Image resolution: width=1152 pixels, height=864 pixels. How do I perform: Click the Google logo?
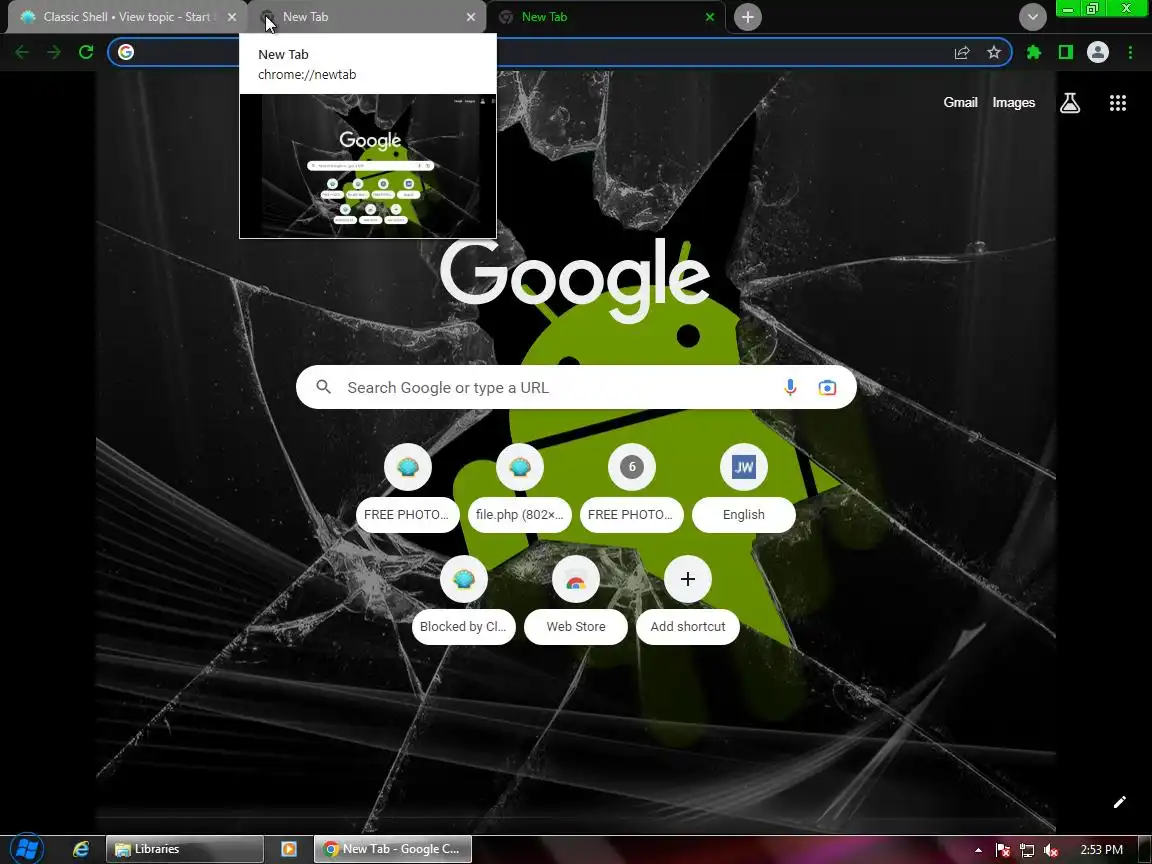click(x=575, y=281)
